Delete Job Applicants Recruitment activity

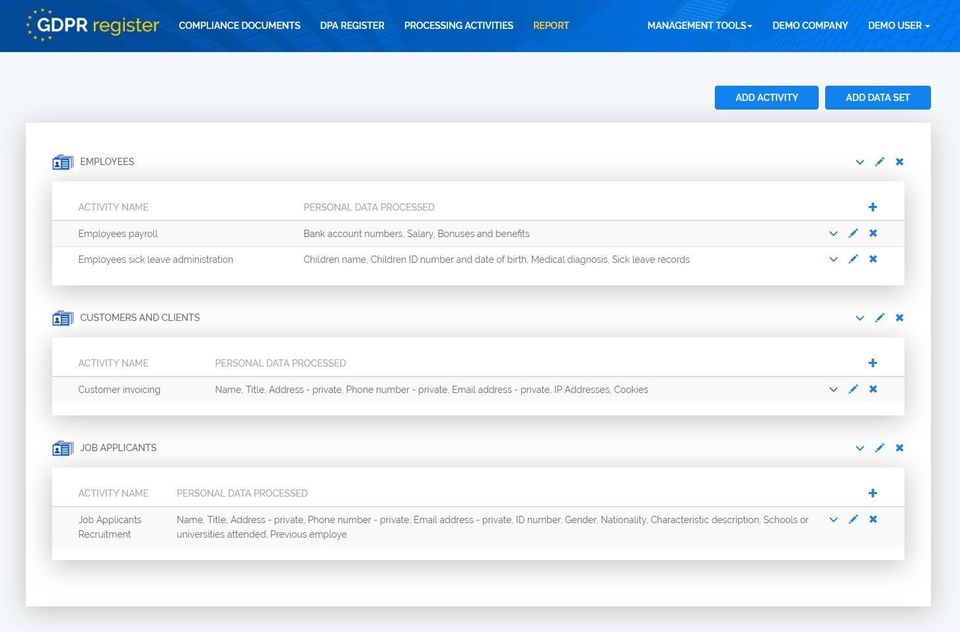point(873,519)
